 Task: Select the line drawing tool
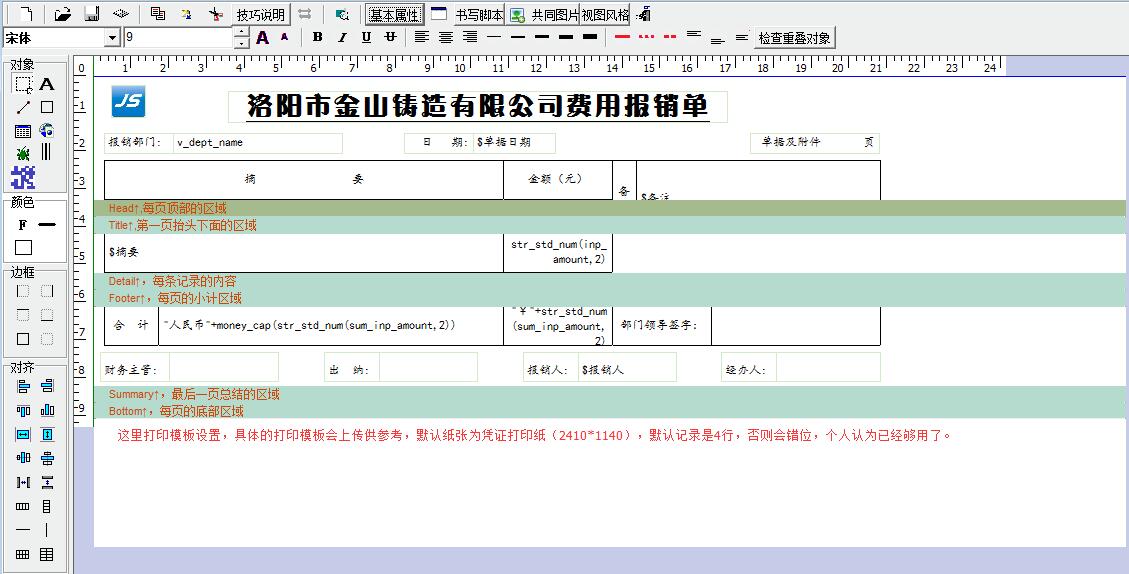pyautogui.click(x=22, y=107)
